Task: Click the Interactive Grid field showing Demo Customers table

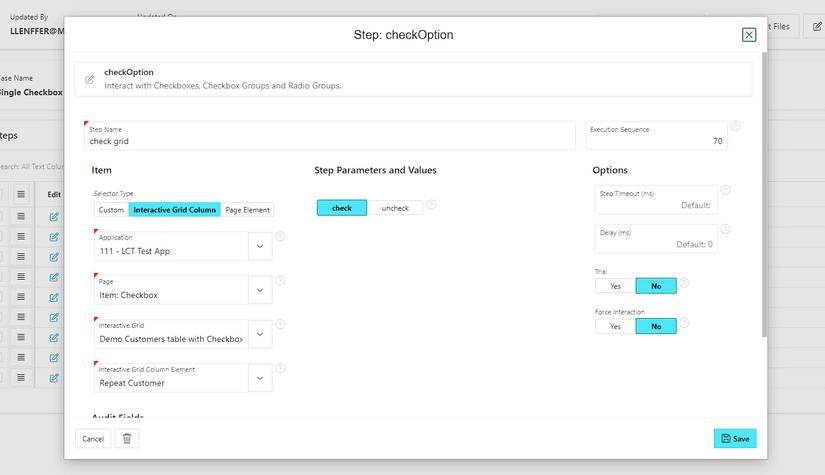Action: tap(171, 334)
